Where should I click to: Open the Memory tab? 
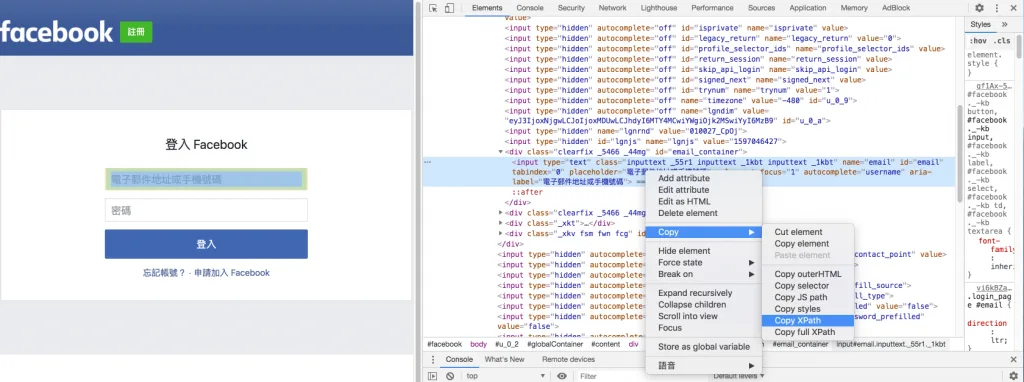click(854, 8)
